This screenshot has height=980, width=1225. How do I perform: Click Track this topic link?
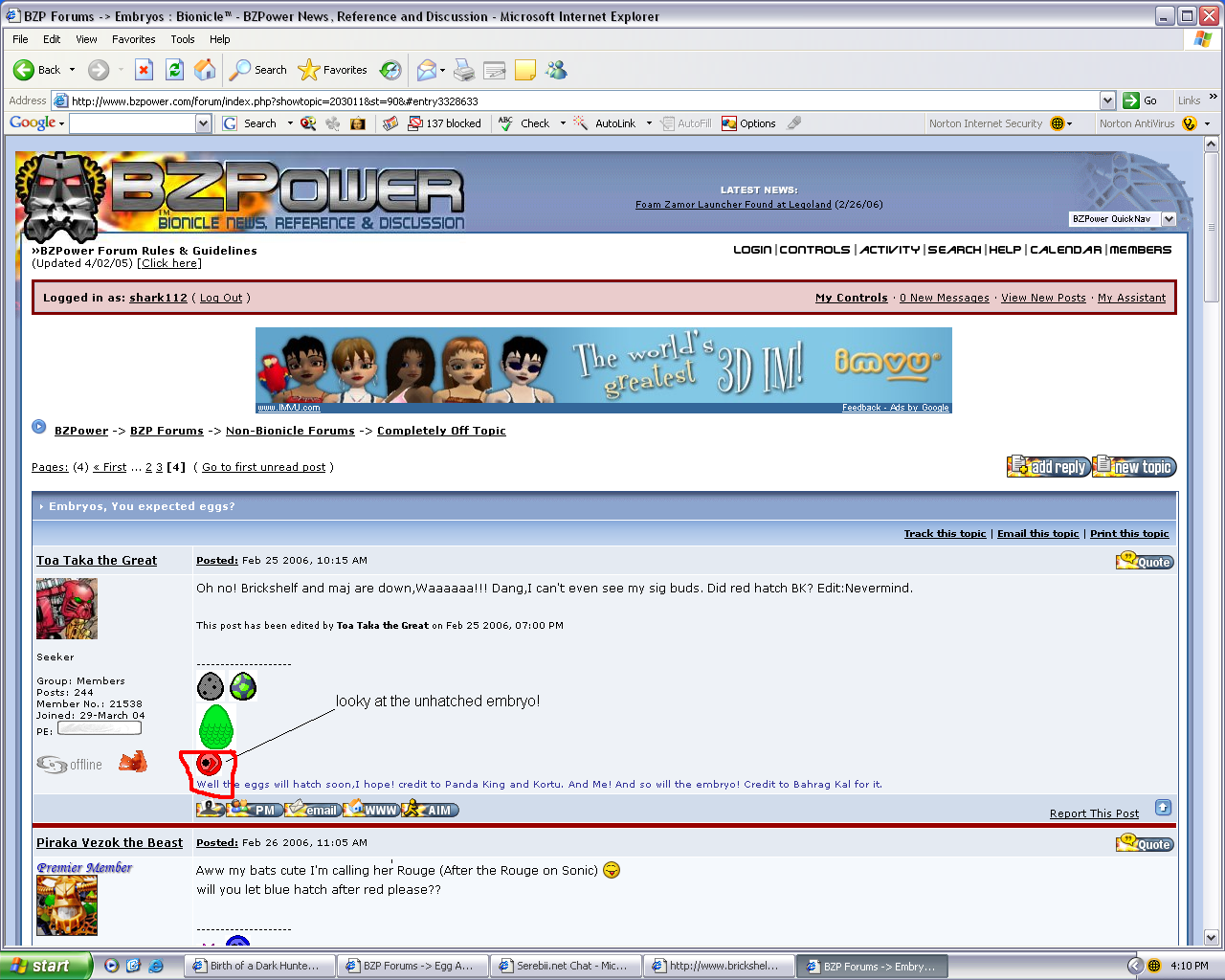(945, 534)
